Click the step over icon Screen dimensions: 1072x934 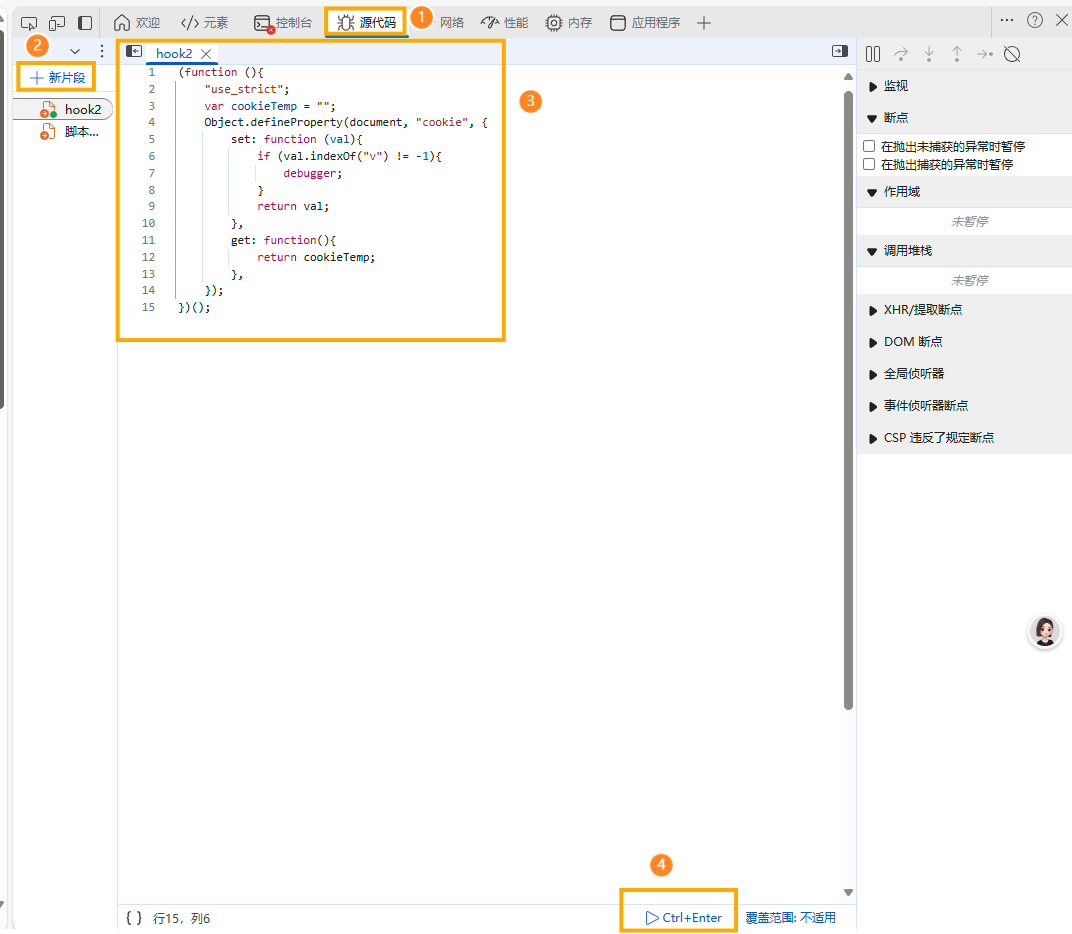[901, 54]
